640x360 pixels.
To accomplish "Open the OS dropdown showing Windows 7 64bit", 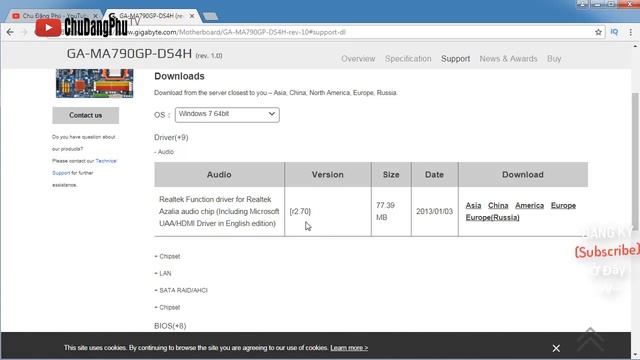I will [x=227, y=115].
